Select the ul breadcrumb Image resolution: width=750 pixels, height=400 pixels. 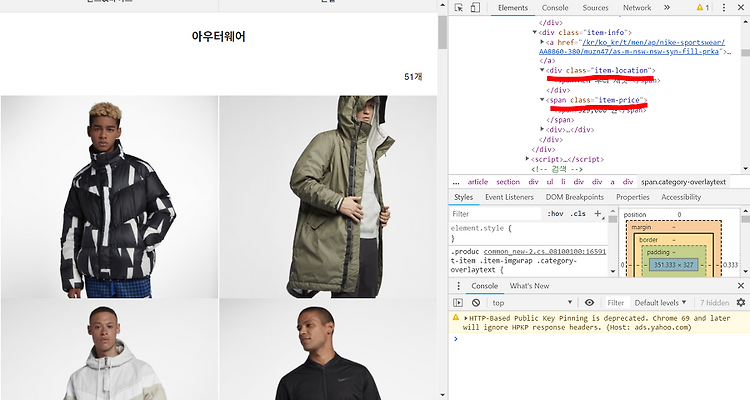pos(550,182)
